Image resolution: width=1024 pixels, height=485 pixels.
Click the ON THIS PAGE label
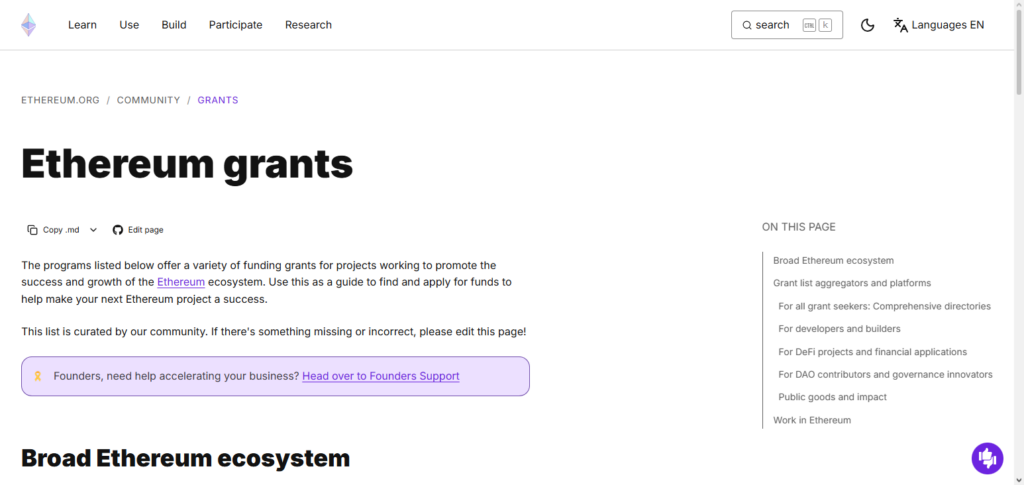coord(799,227)
